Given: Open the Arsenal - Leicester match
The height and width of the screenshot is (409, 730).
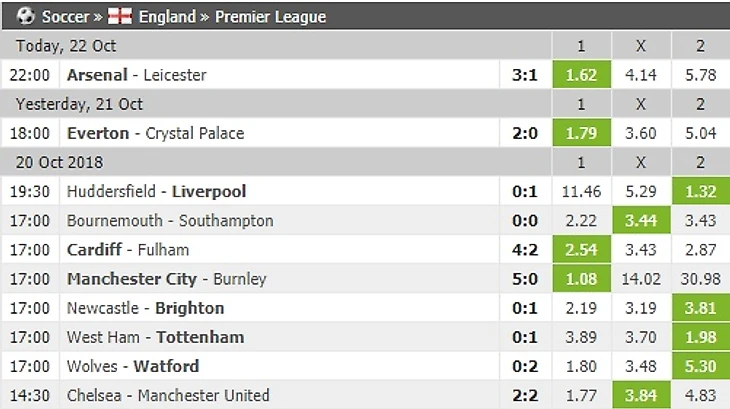Looking at the screenshot, I should pyautogui.click(x=136, y=75).
